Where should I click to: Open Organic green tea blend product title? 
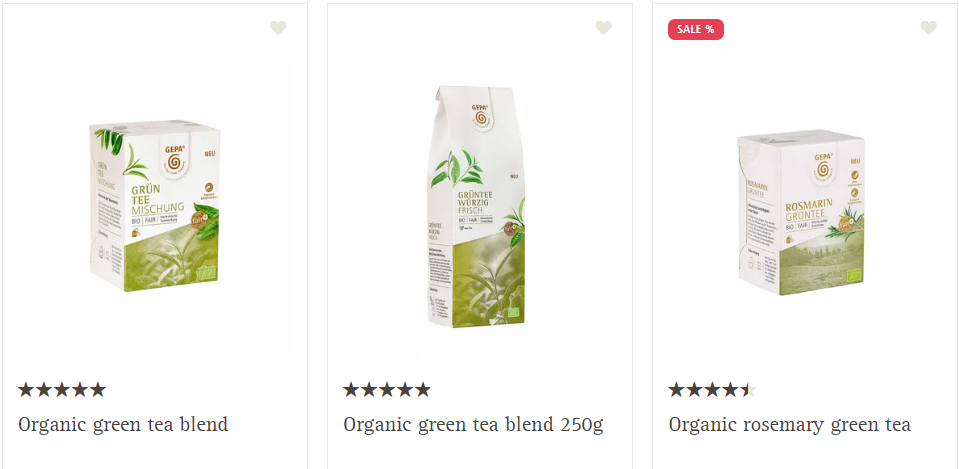coord(123,424)
